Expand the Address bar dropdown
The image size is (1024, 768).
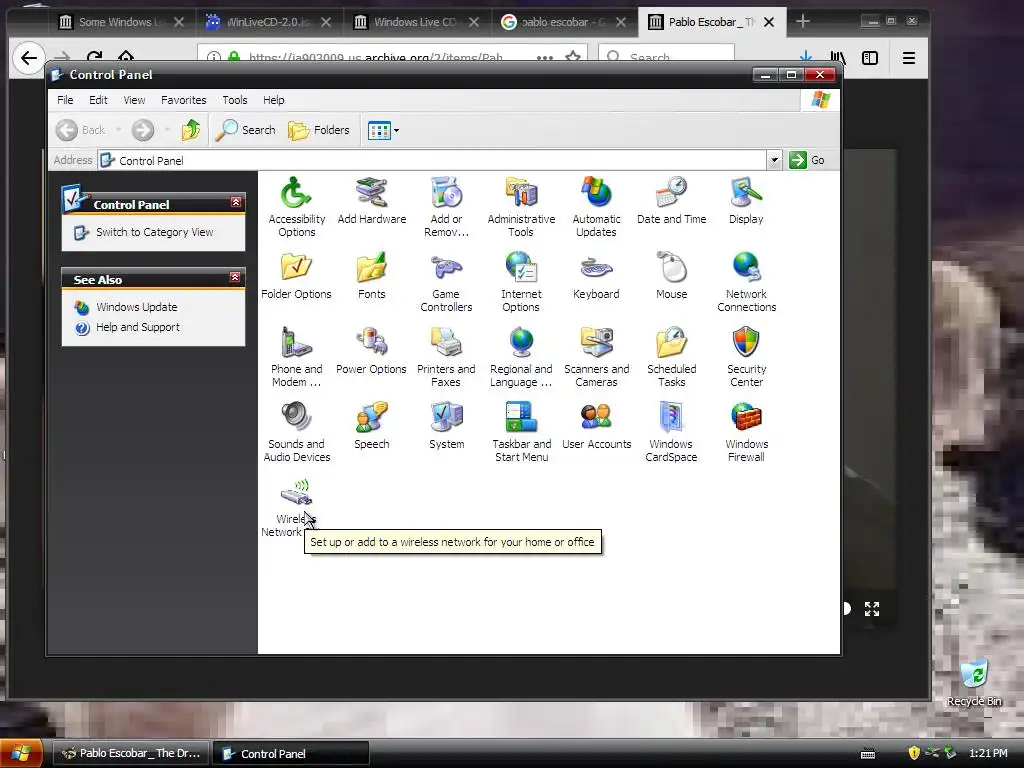[774, 160]
